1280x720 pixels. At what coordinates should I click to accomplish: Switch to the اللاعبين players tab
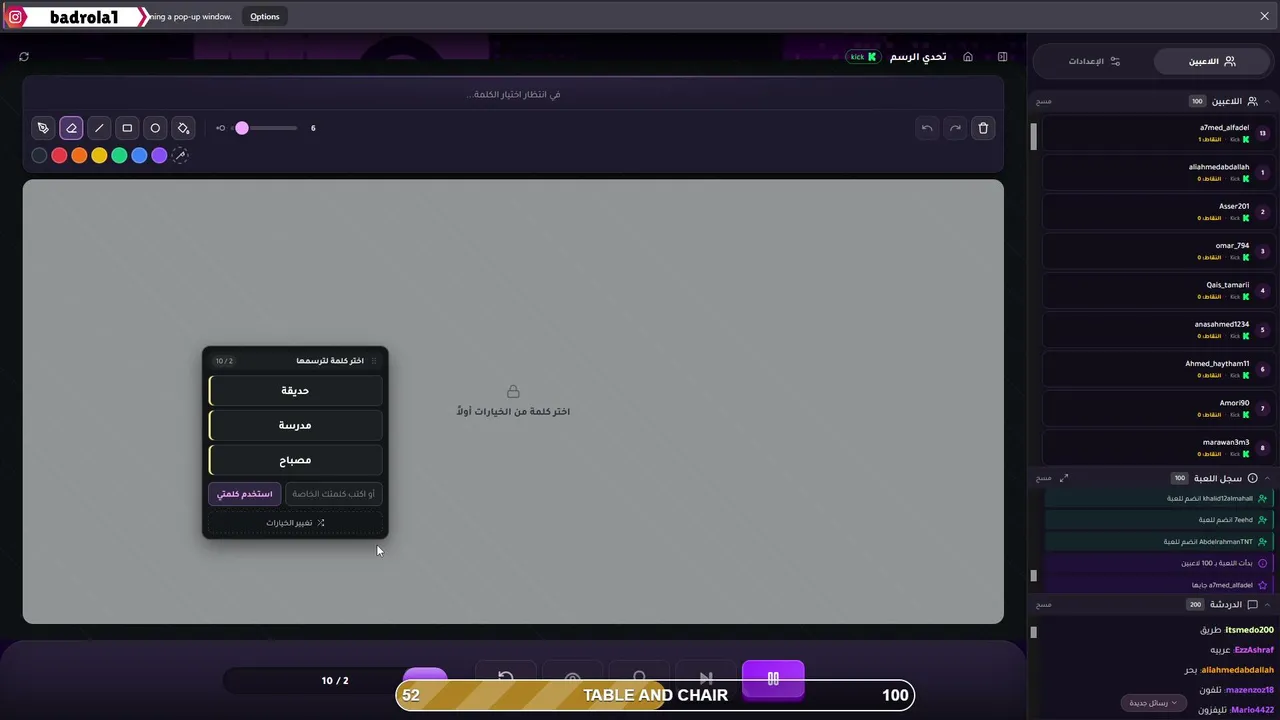tap(1212, 61)
